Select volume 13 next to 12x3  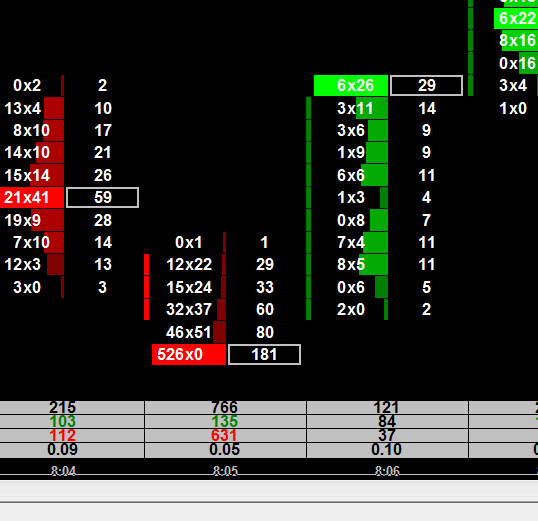[103, 265]
